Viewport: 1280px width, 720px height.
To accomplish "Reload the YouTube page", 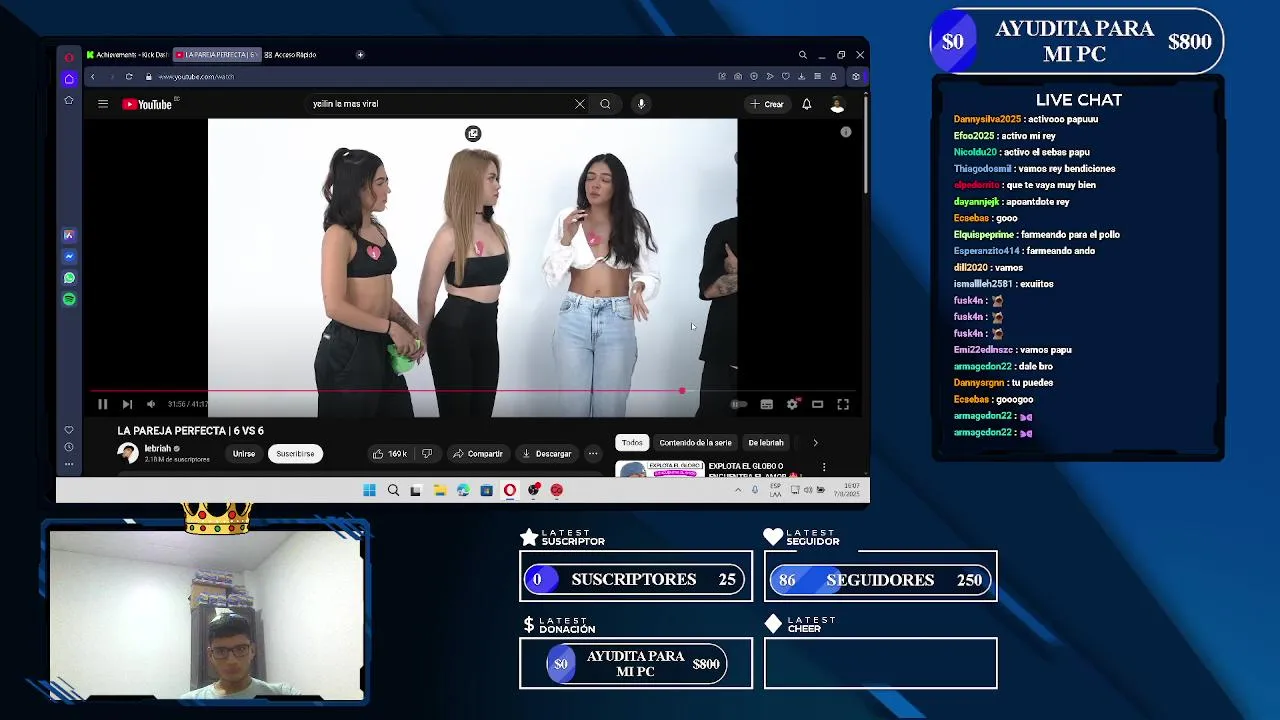I will coord(129,77).
